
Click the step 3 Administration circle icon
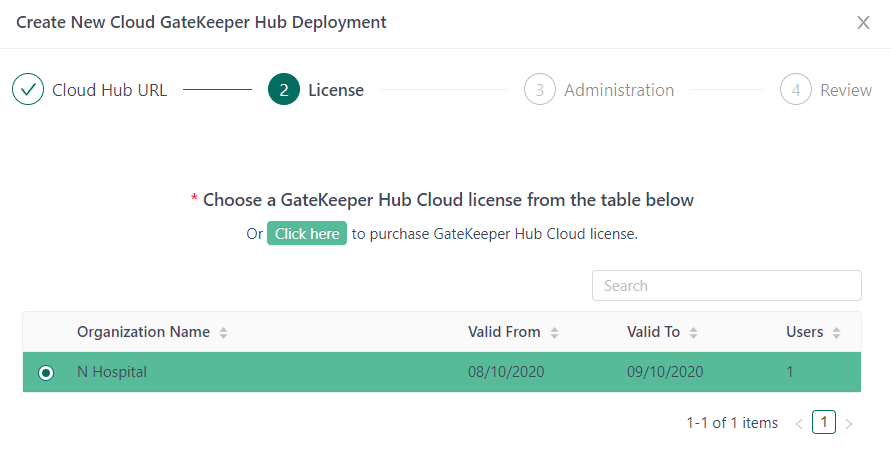pyautogui.click(x=540, y=90)
